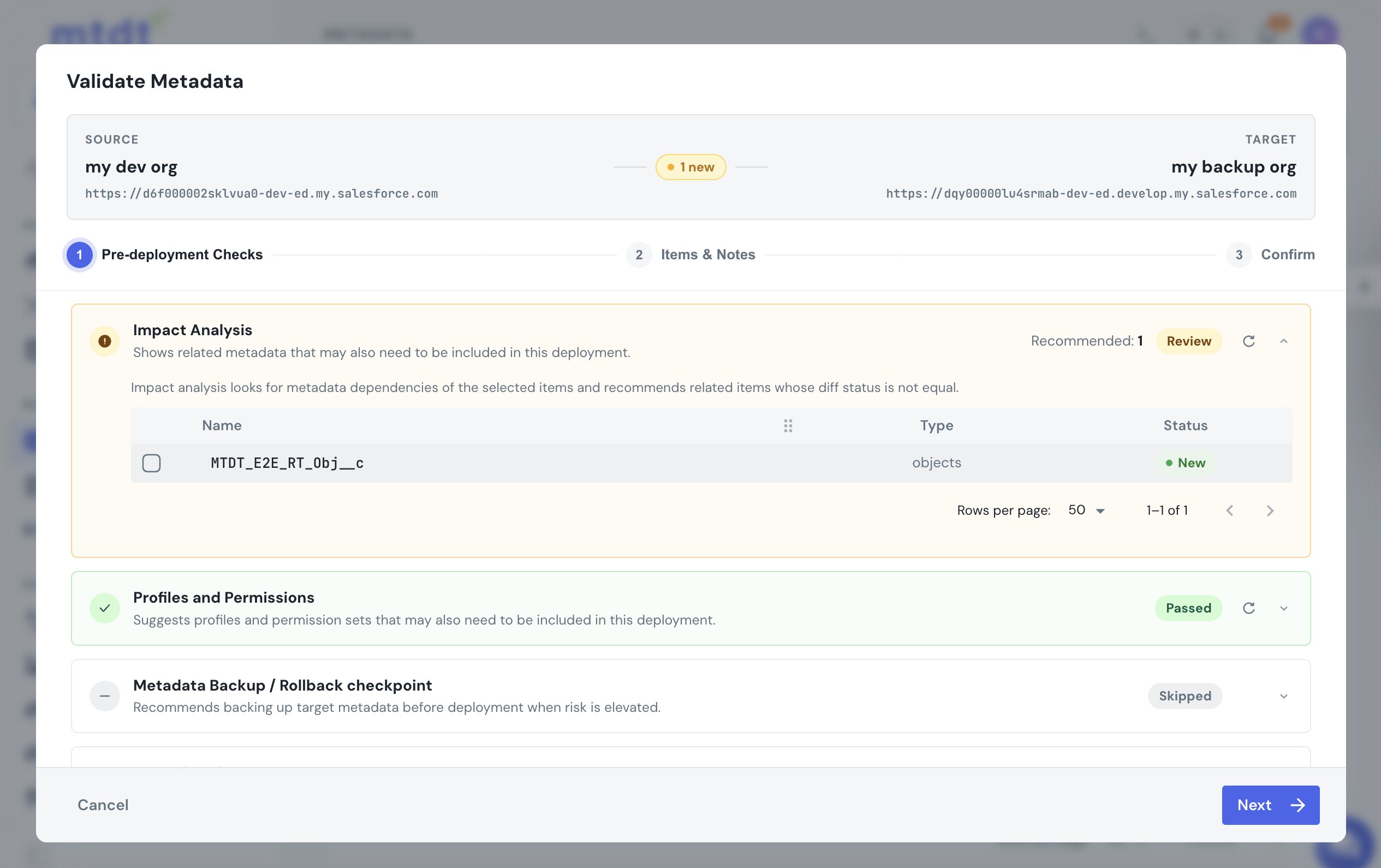Go to step 3 Confirm

click(1270, 255)
